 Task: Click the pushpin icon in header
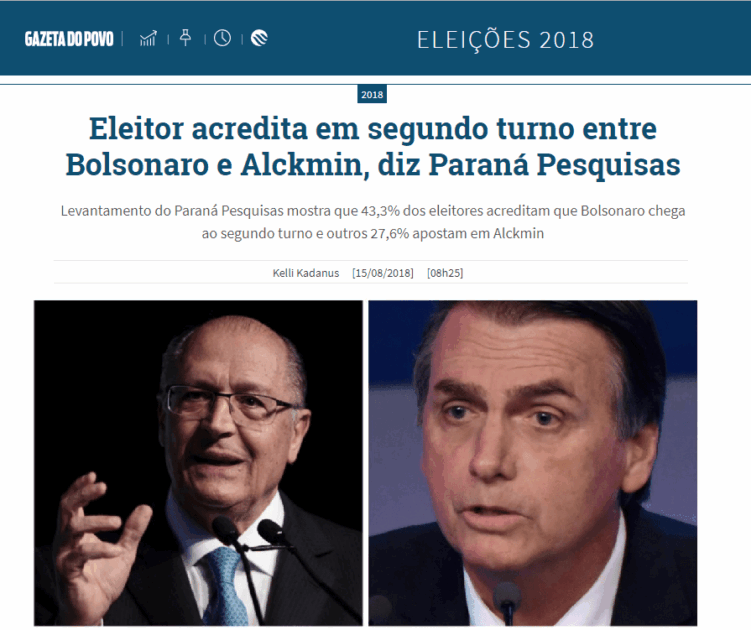[185, 38]
